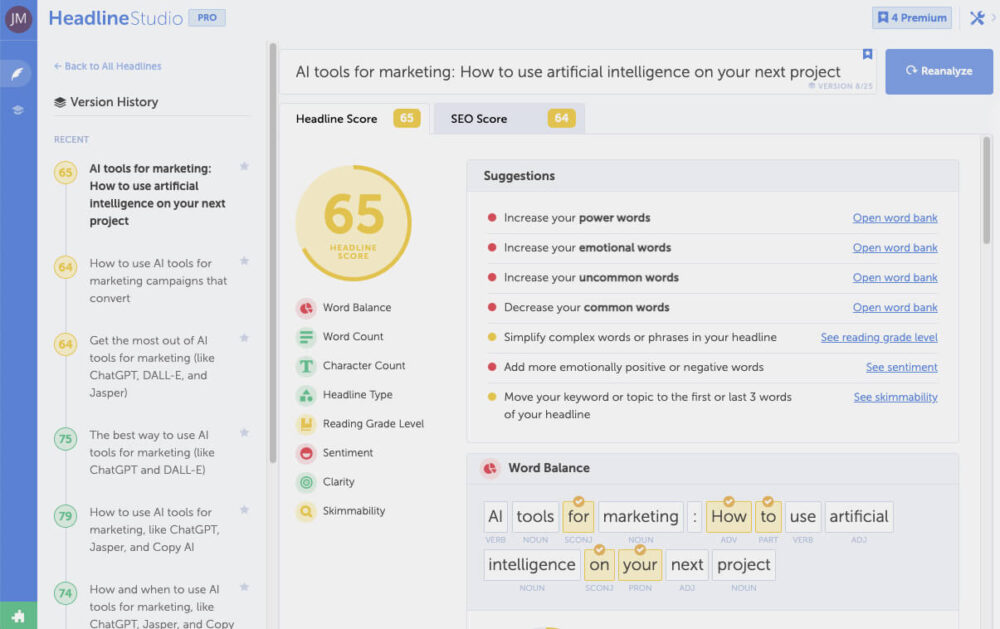
Task: Select the Clarity target icon
Action: (303, 481)
